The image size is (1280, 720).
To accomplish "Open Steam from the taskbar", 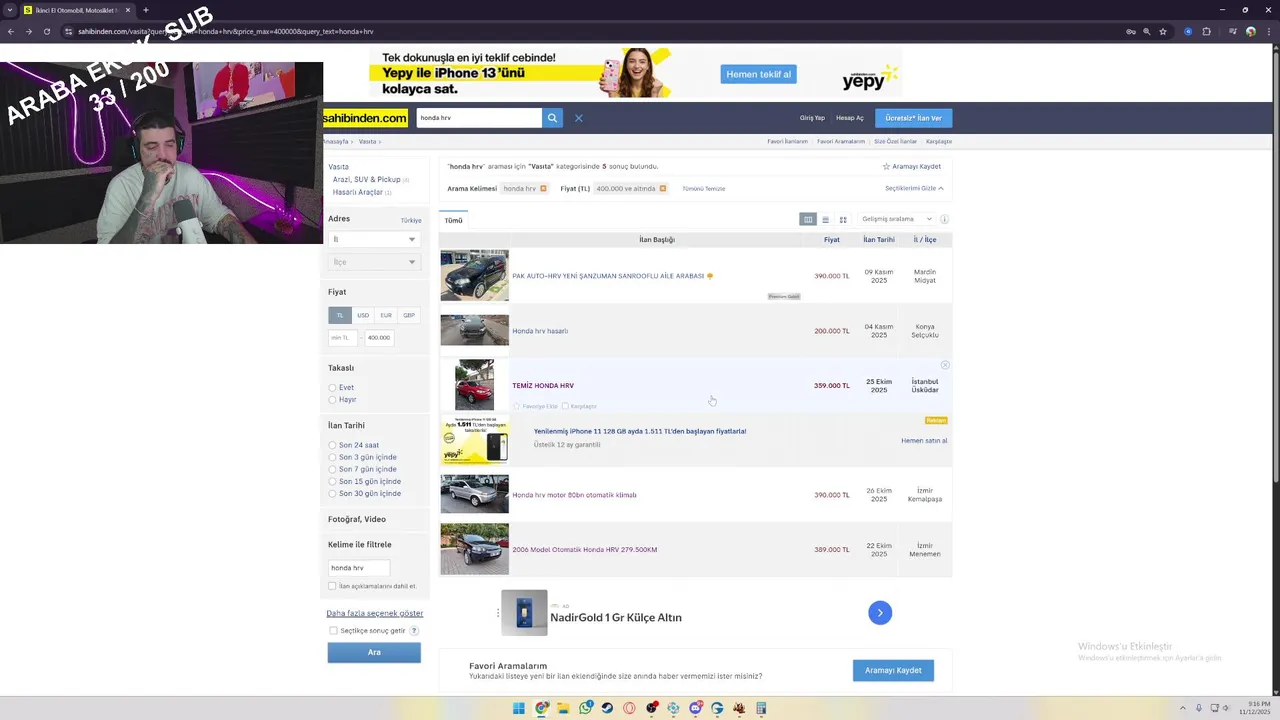I will [x=607, y=708].
